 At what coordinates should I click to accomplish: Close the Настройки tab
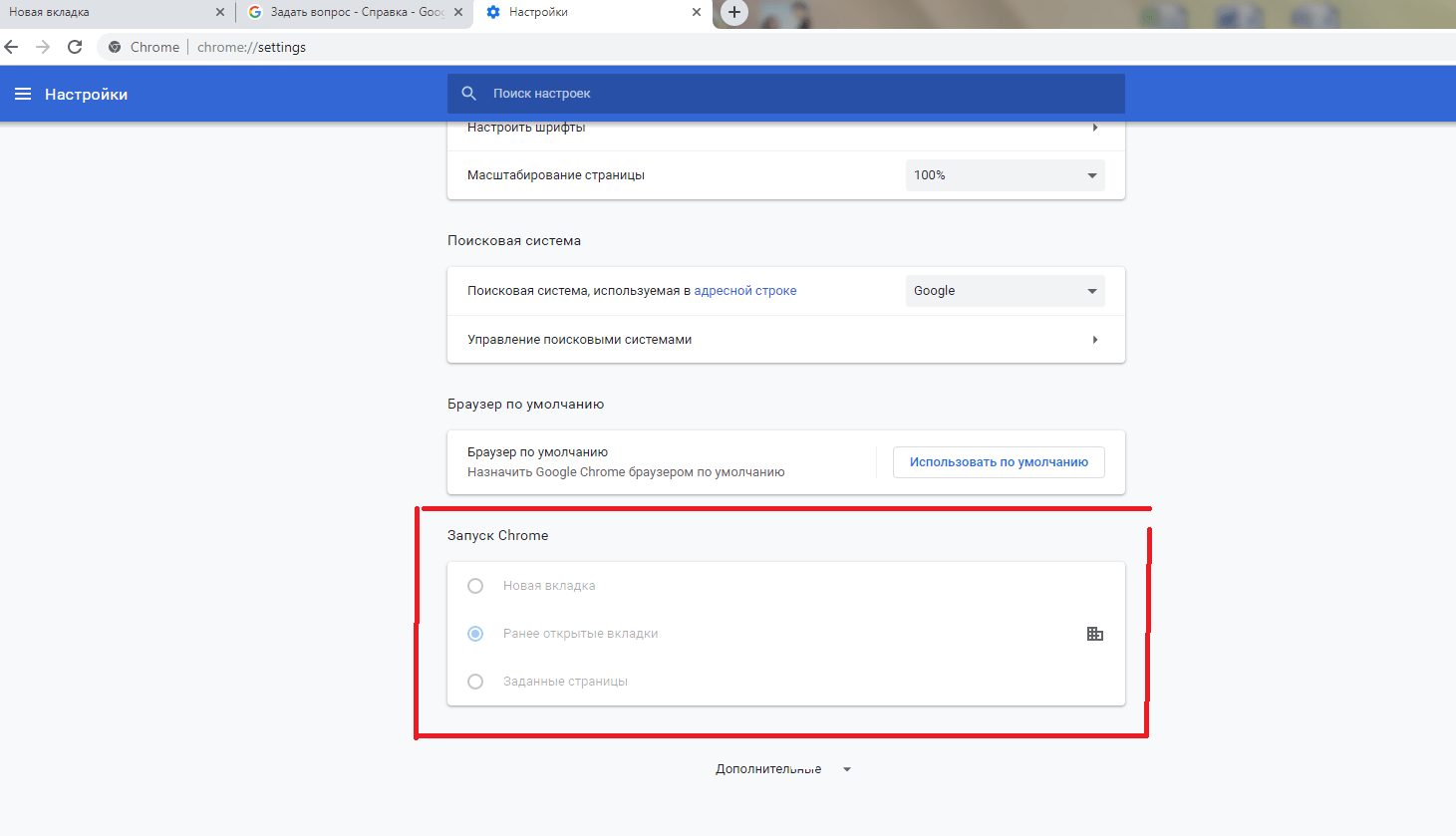697,12
